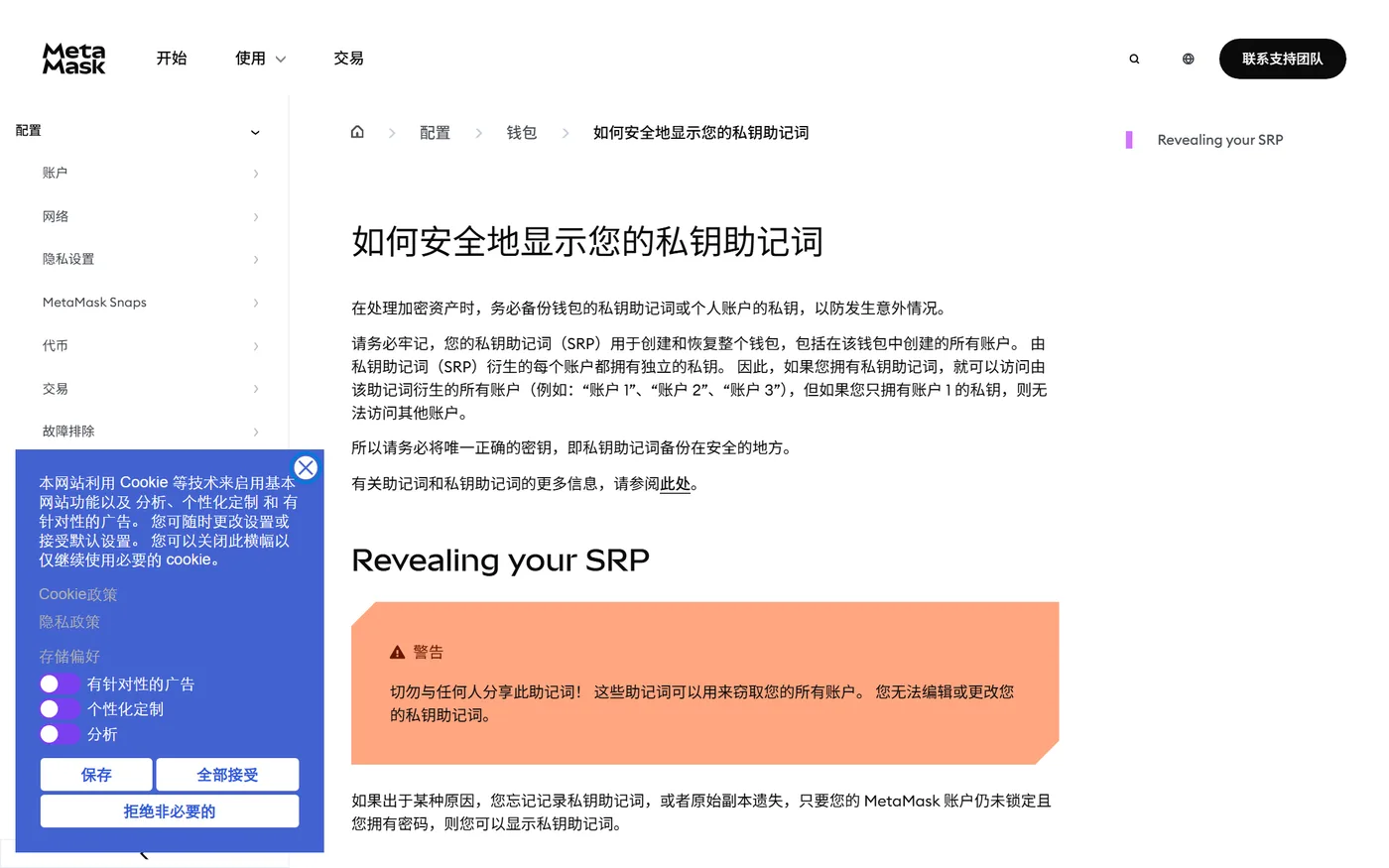Viewport: 1389px width, 868px height.
Task: Open the 开始 navigation menu item
Action: click(172, 59)
